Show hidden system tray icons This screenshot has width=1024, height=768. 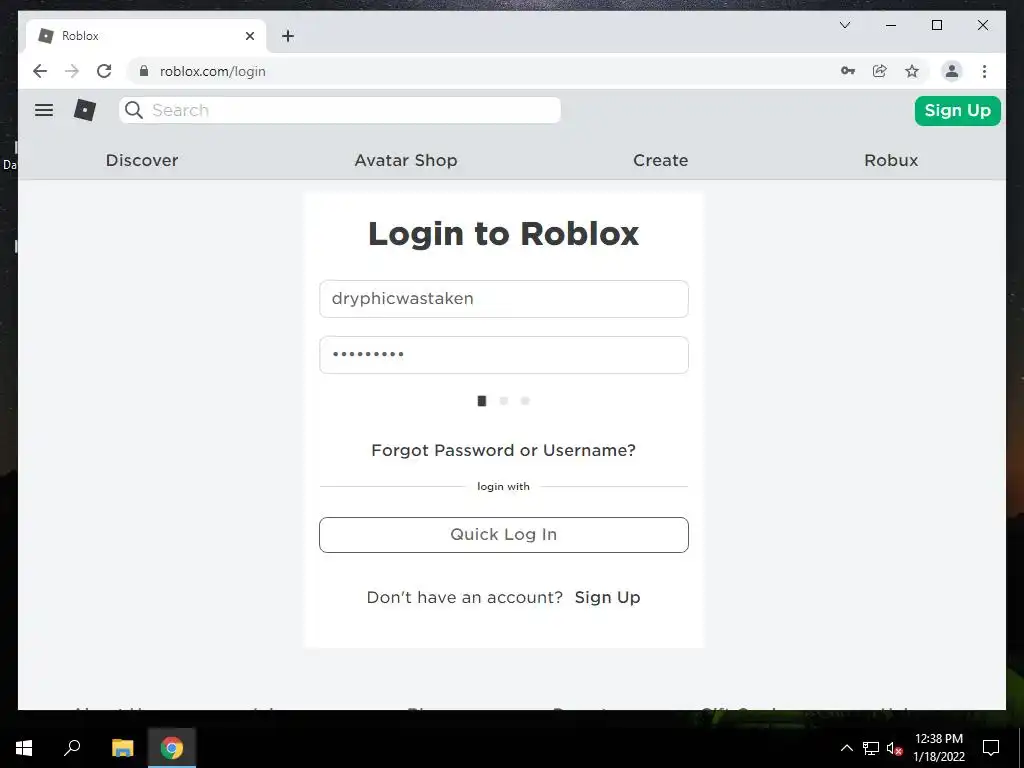(846, 748)
